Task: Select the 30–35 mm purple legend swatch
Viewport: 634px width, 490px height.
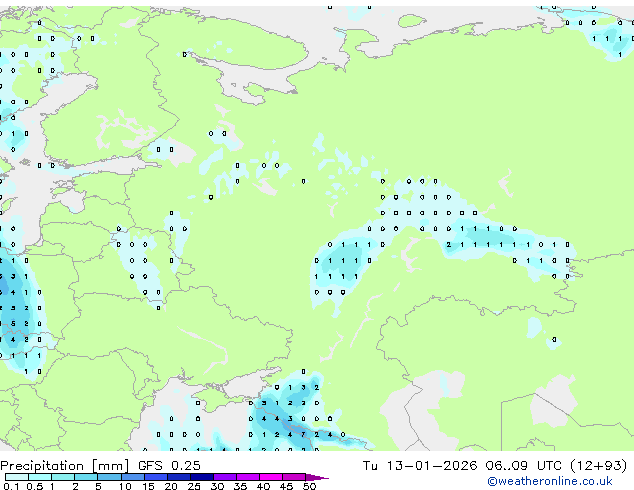Action: 224,477
